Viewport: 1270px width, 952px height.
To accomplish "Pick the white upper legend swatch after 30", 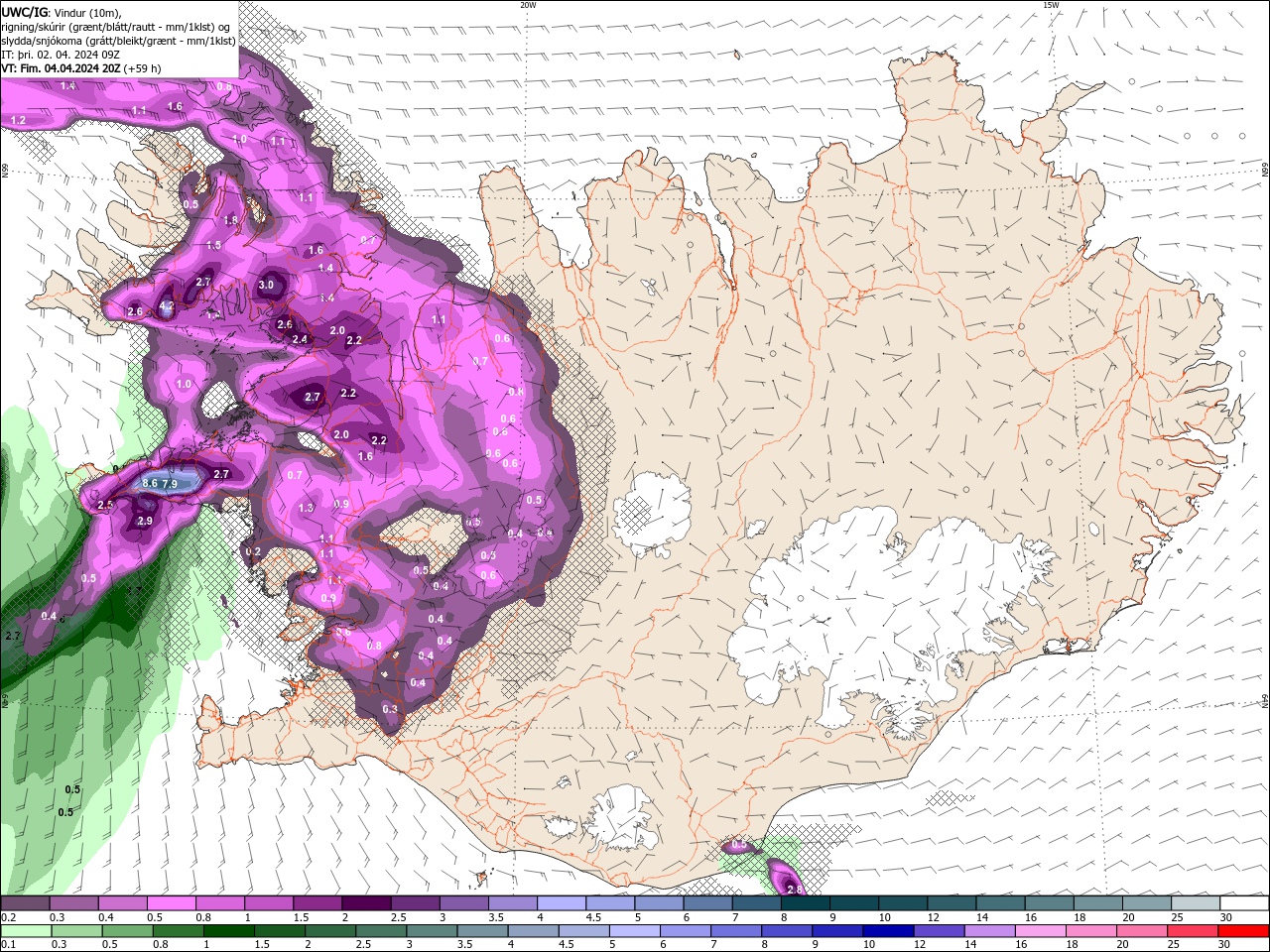I will tap(1244, 903).
